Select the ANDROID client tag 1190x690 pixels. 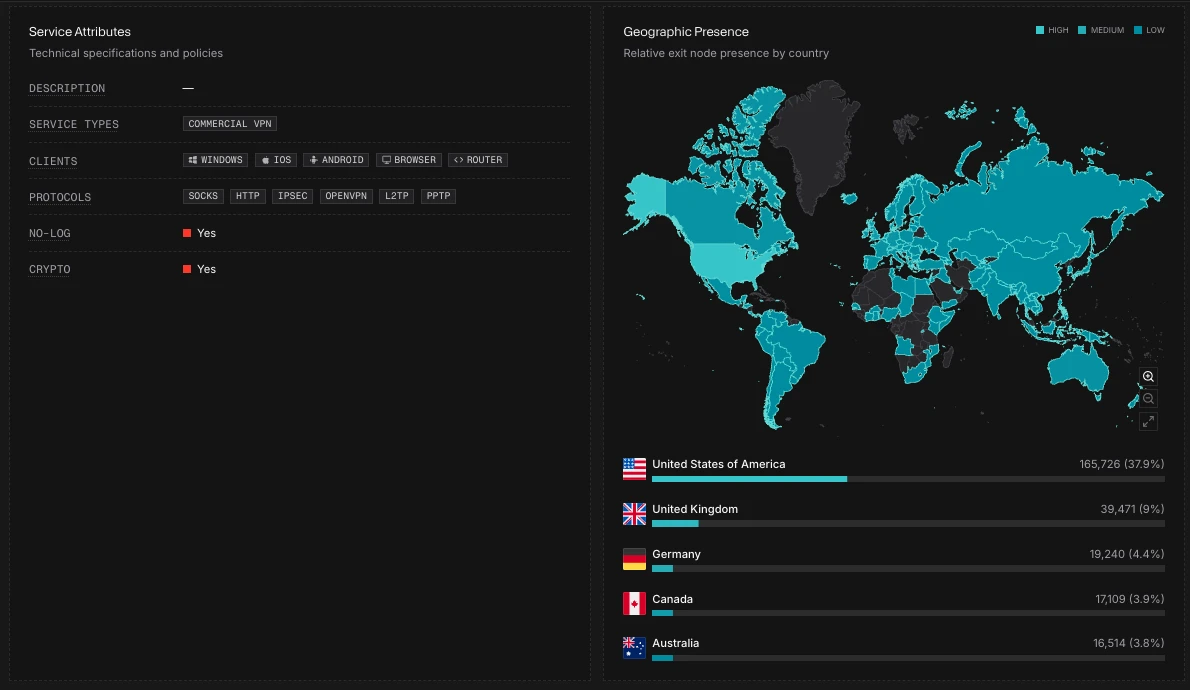tap(336, 160)
